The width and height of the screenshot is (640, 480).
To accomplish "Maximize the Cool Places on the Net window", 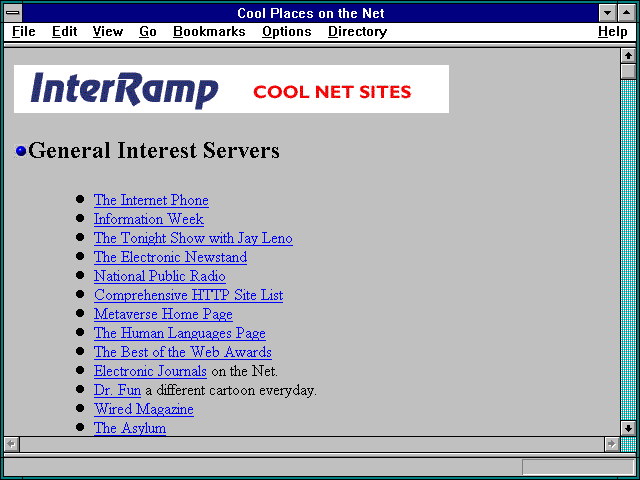I will (627, 13).
